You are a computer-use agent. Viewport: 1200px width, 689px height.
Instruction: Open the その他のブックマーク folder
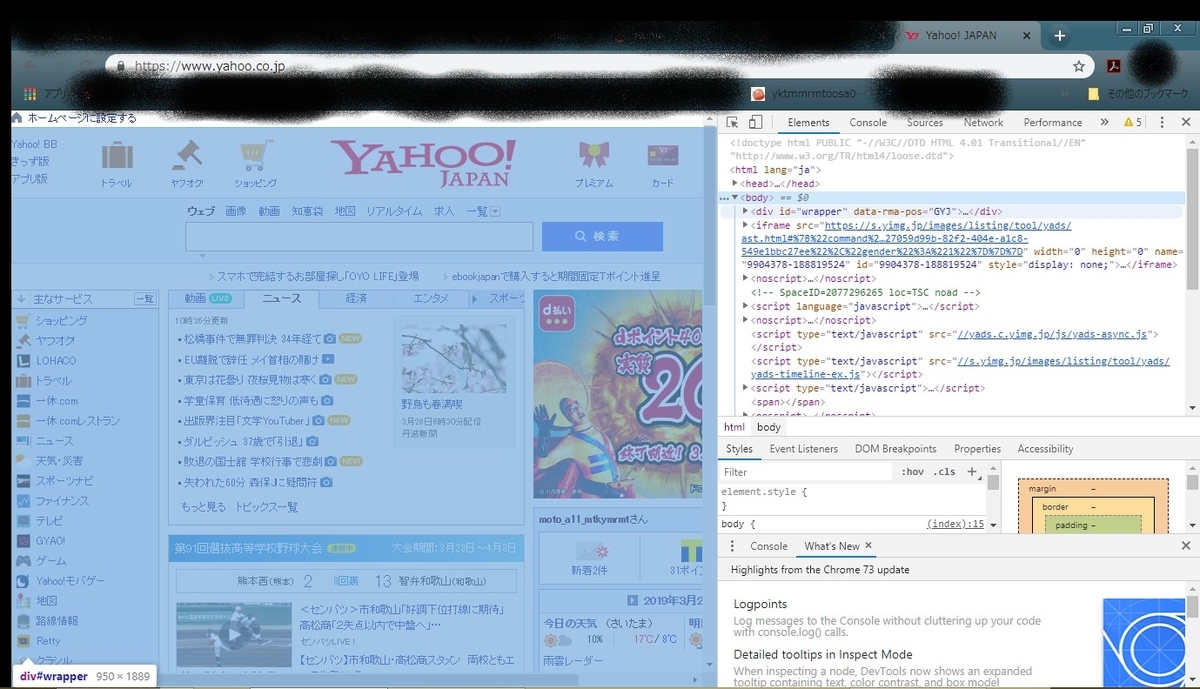coord(1137,93)
